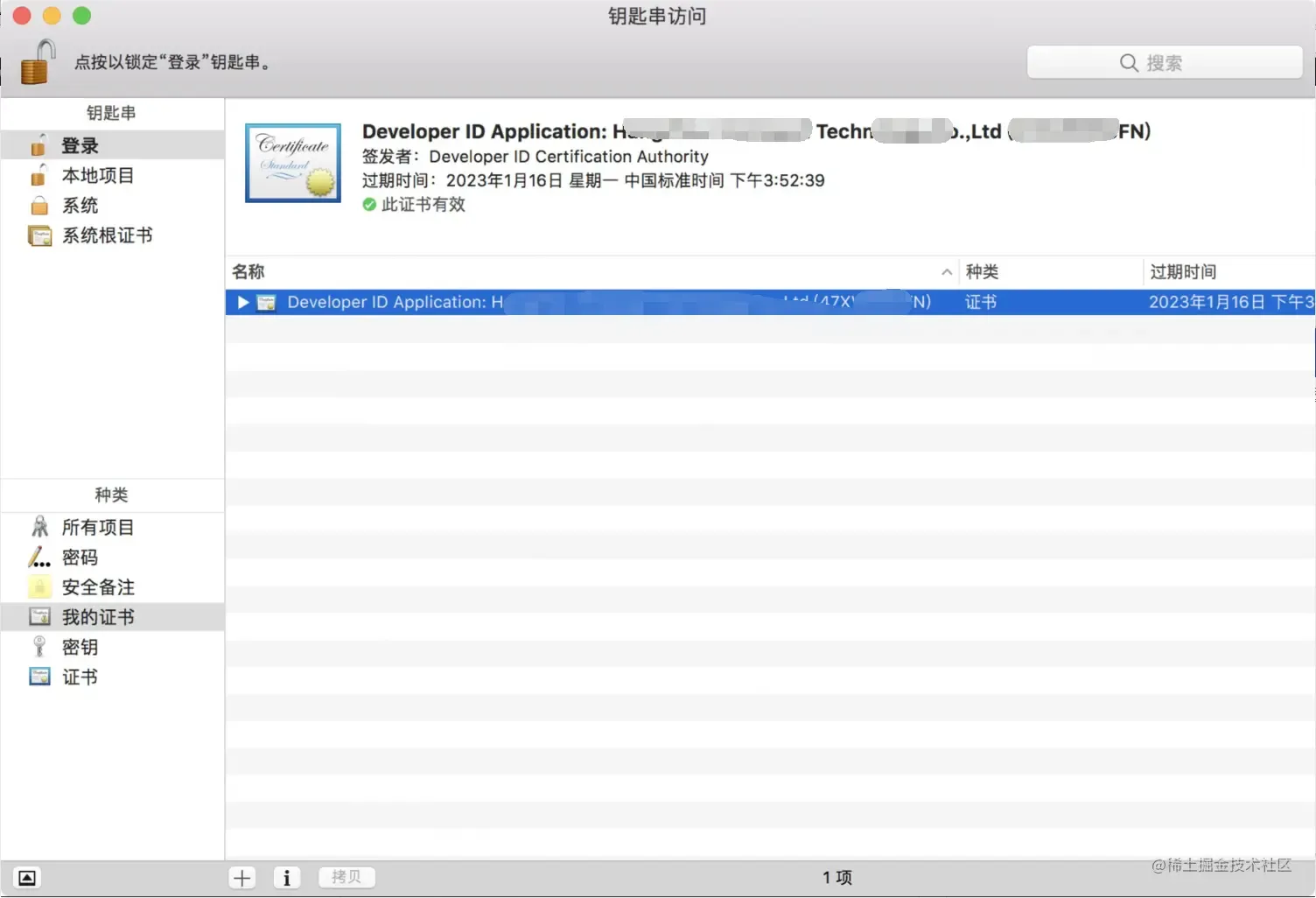Select the 系统根证书 keychain
1316x898 pixels.
(x=113, y=235)
